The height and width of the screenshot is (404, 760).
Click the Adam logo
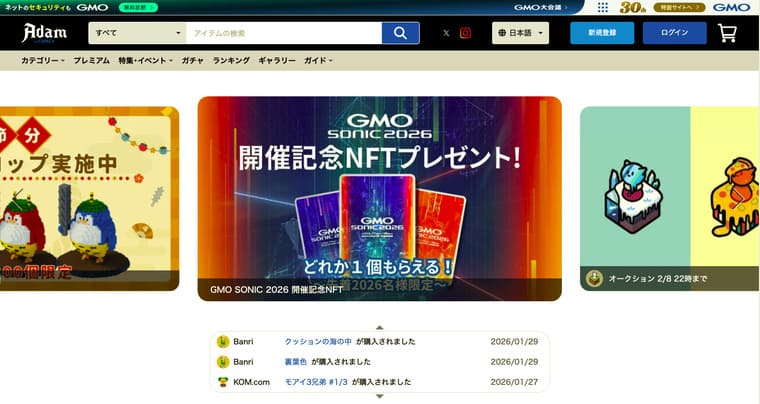[44, 33]
